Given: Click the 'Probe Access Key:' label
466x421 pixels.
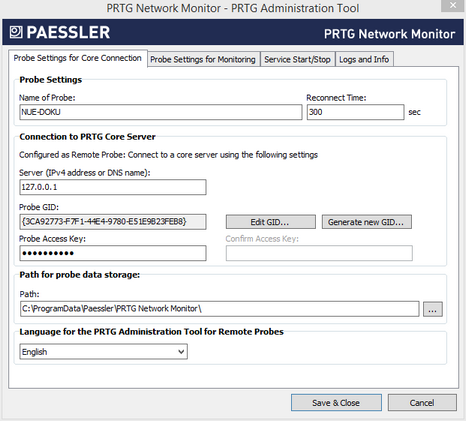Looking at the screenshot, I should coord(52,239).
